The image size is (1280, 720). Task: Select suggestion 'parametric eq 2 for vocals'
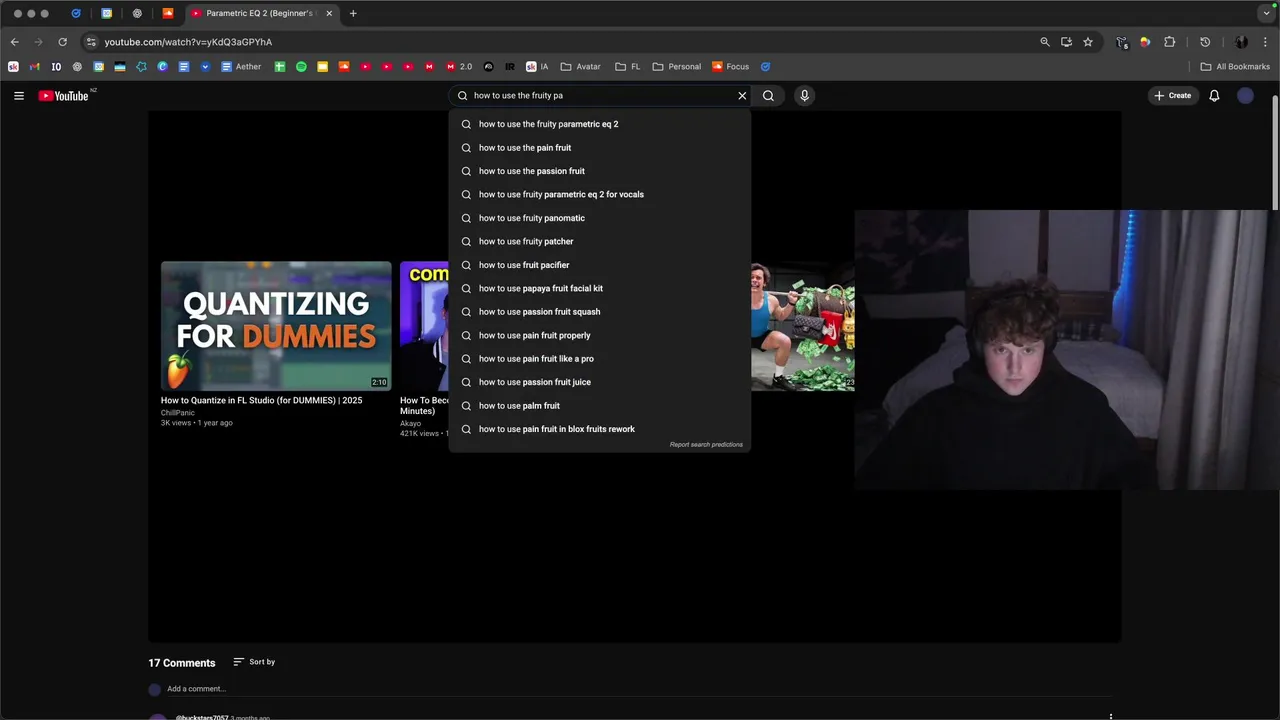(599, 195)
